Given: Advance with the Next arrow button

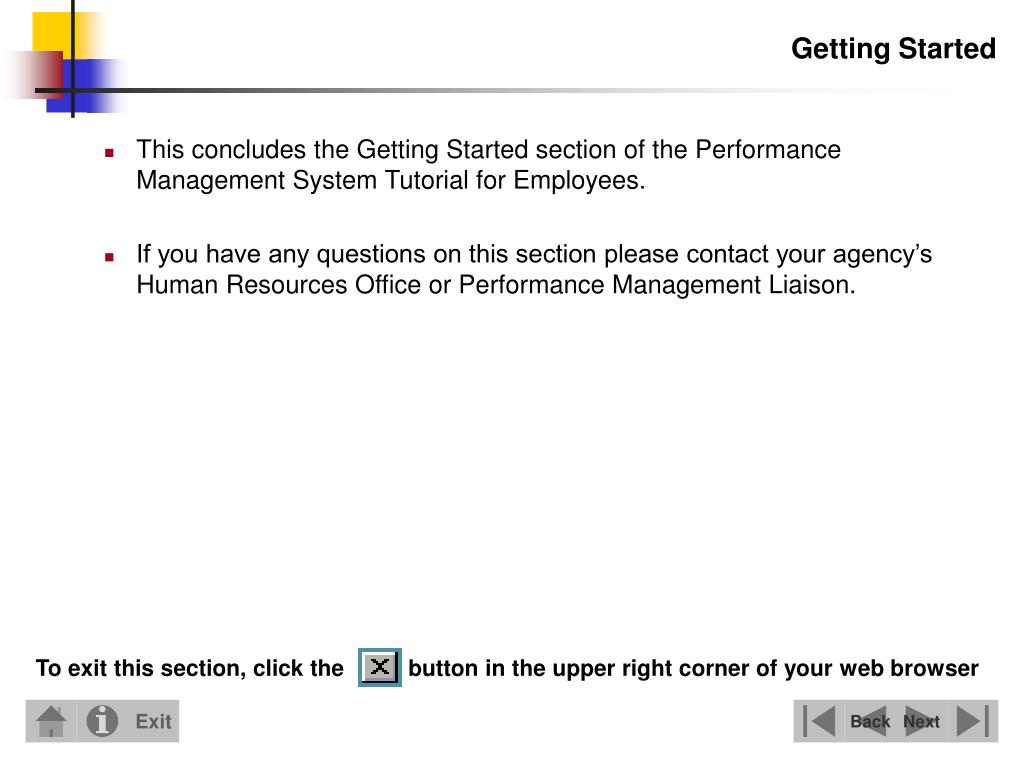Looking at the screenshot, I should point(921,721).
